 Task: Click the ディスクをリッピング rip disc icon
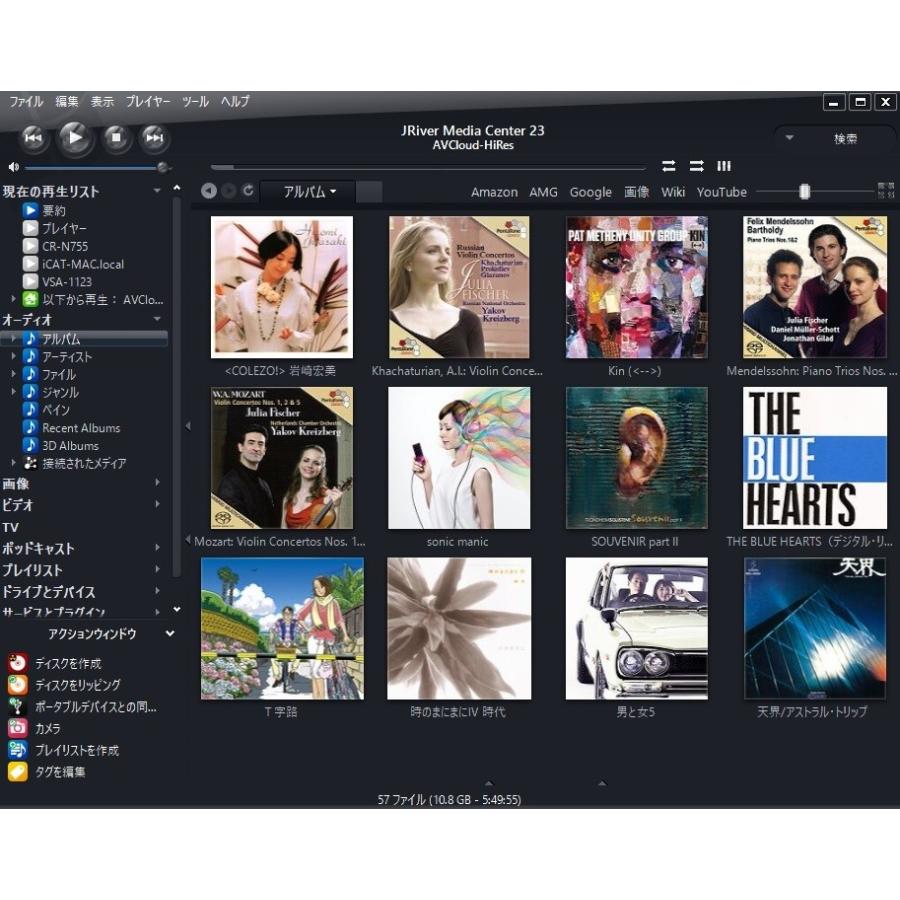pos(17,685)
